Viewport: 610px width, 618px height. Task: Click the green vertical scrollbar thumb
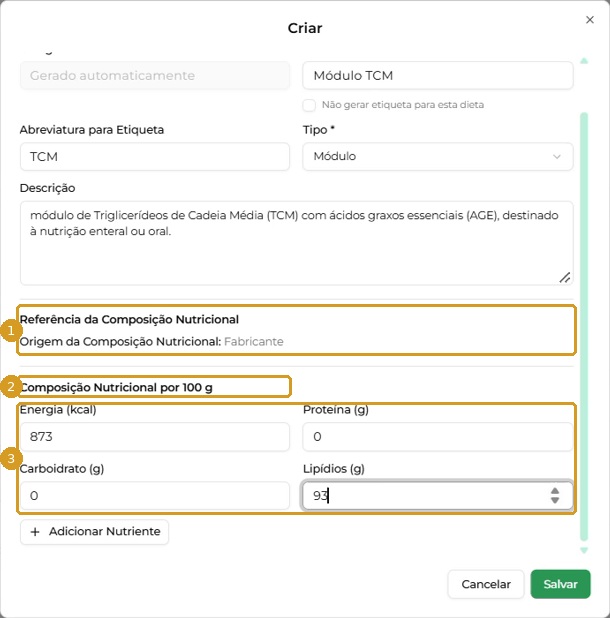[x=584, y=327]
